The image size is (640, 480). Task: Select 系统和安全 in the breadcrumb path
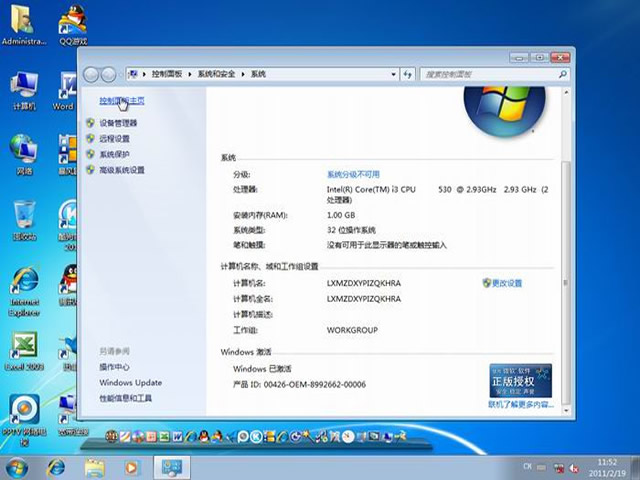pos(218,75)
